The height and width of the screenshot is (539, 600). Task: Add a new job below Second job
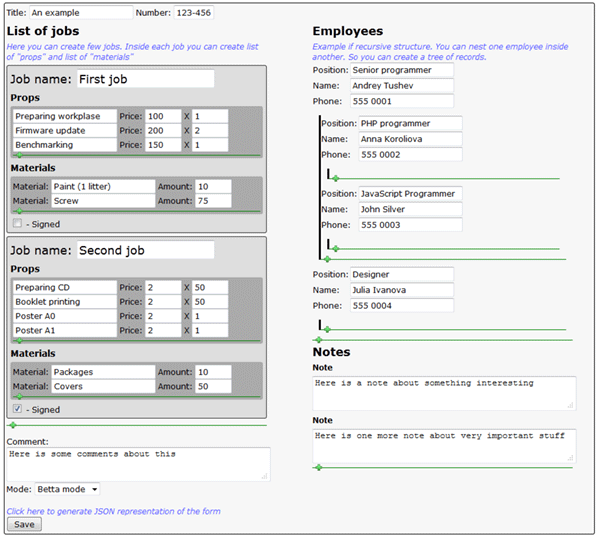(x=13, y=425)
